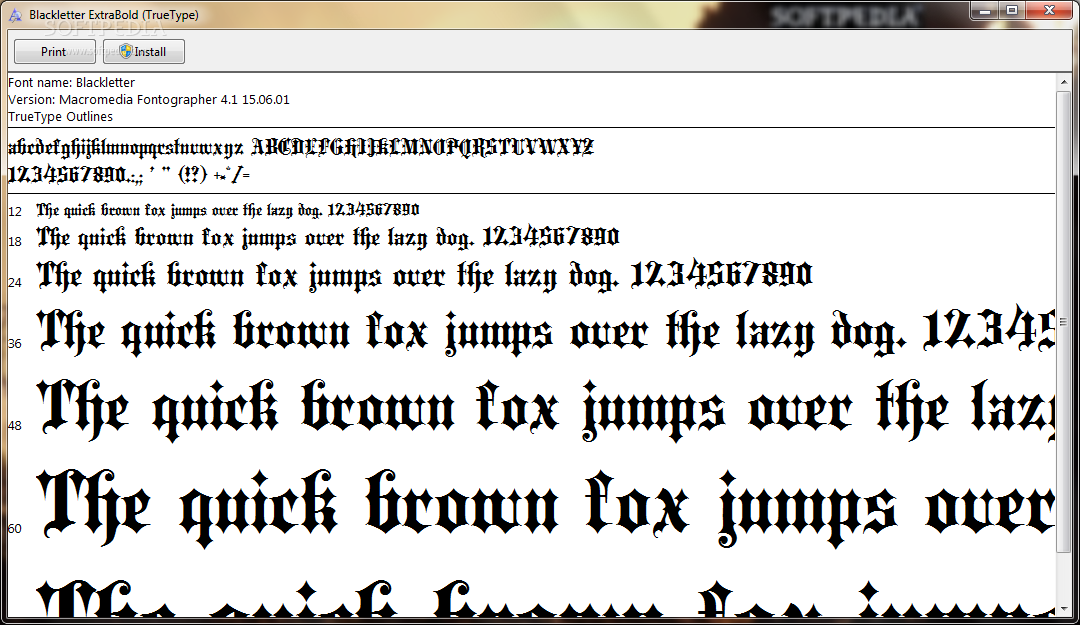
Task: Click the 12-point quick brown fox sample
Action: [x=228, y=209]
